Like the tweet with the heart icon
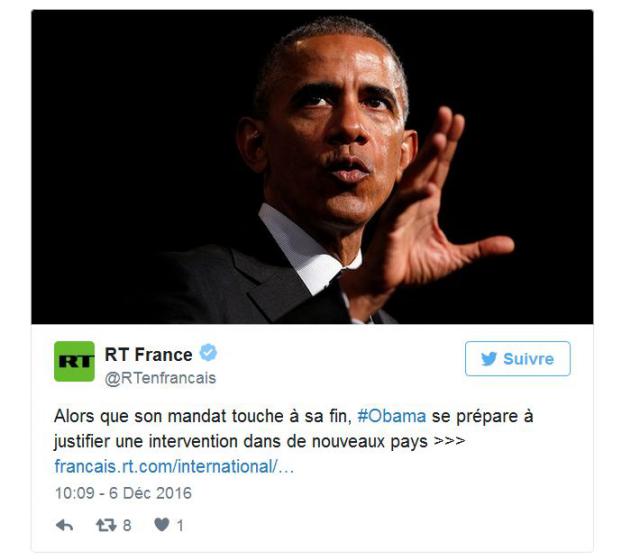 (x=162, y=525)
